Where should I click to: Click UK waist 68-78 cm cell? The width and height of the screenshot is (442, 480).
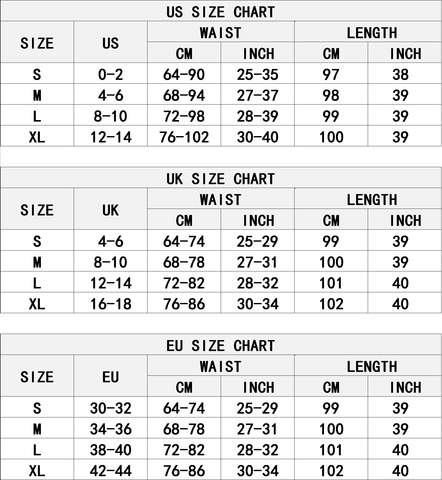click(184, 262)
